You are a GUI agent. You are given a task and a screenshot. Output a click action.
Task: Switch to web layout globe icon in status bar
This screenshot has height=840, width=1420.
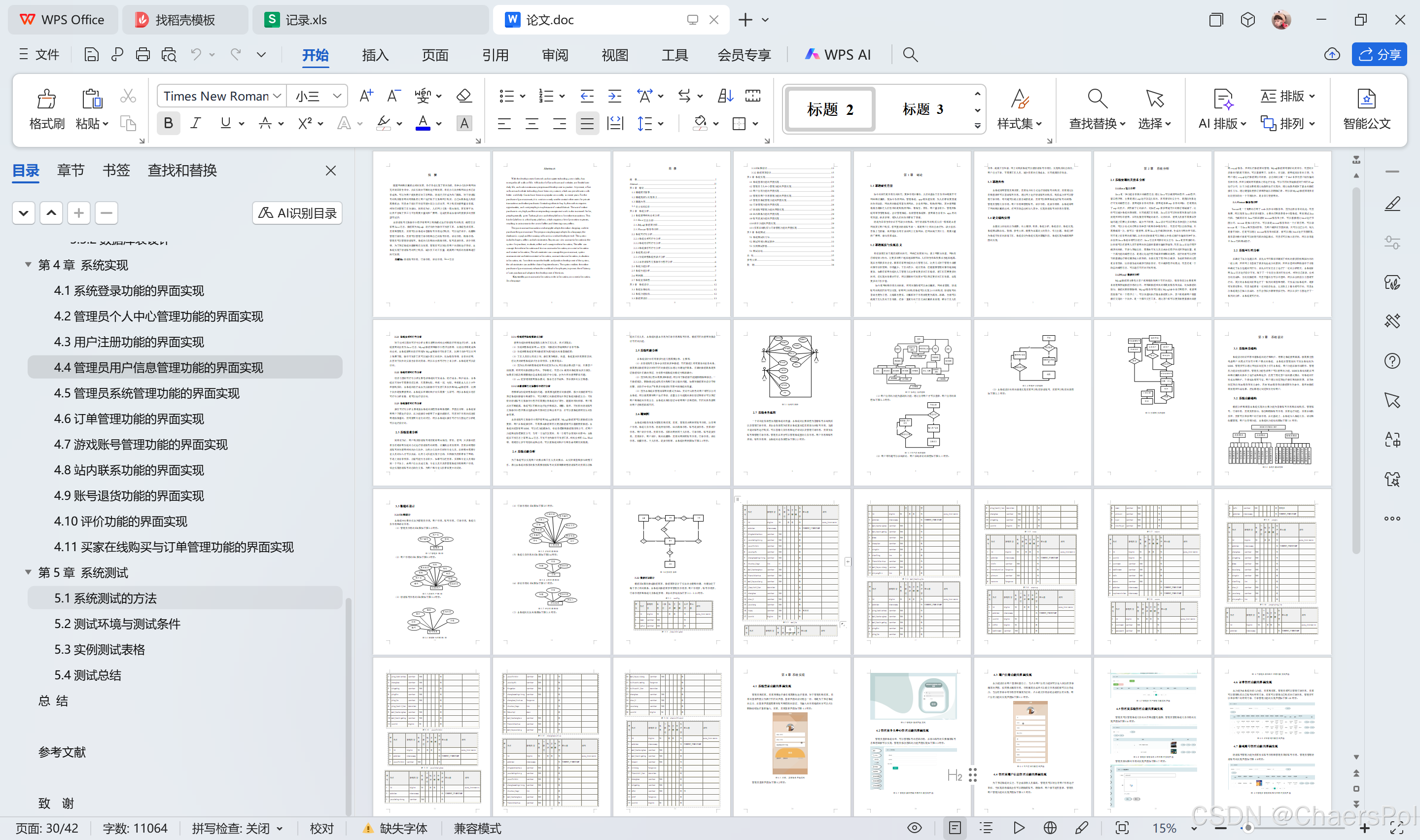(1050, 828)
